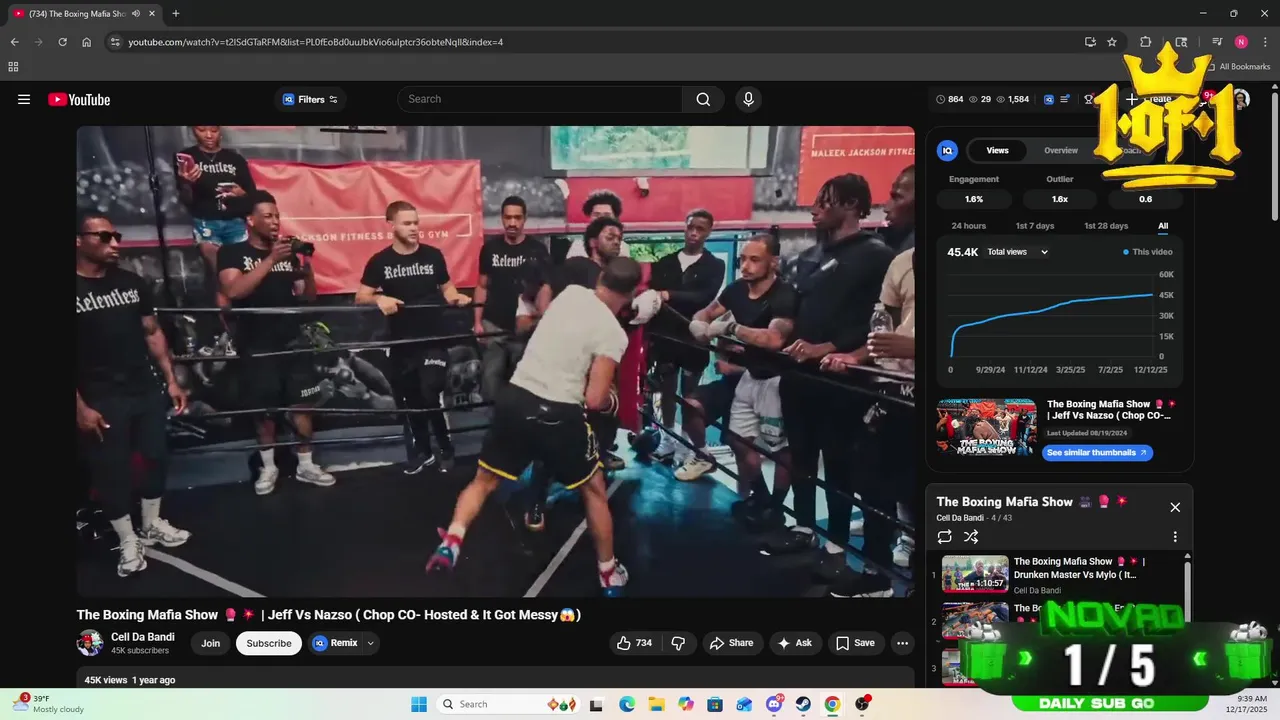Screen dimensions: 1280x720
Task: Dislike the video with thumbs down
Action: (678, 643)
